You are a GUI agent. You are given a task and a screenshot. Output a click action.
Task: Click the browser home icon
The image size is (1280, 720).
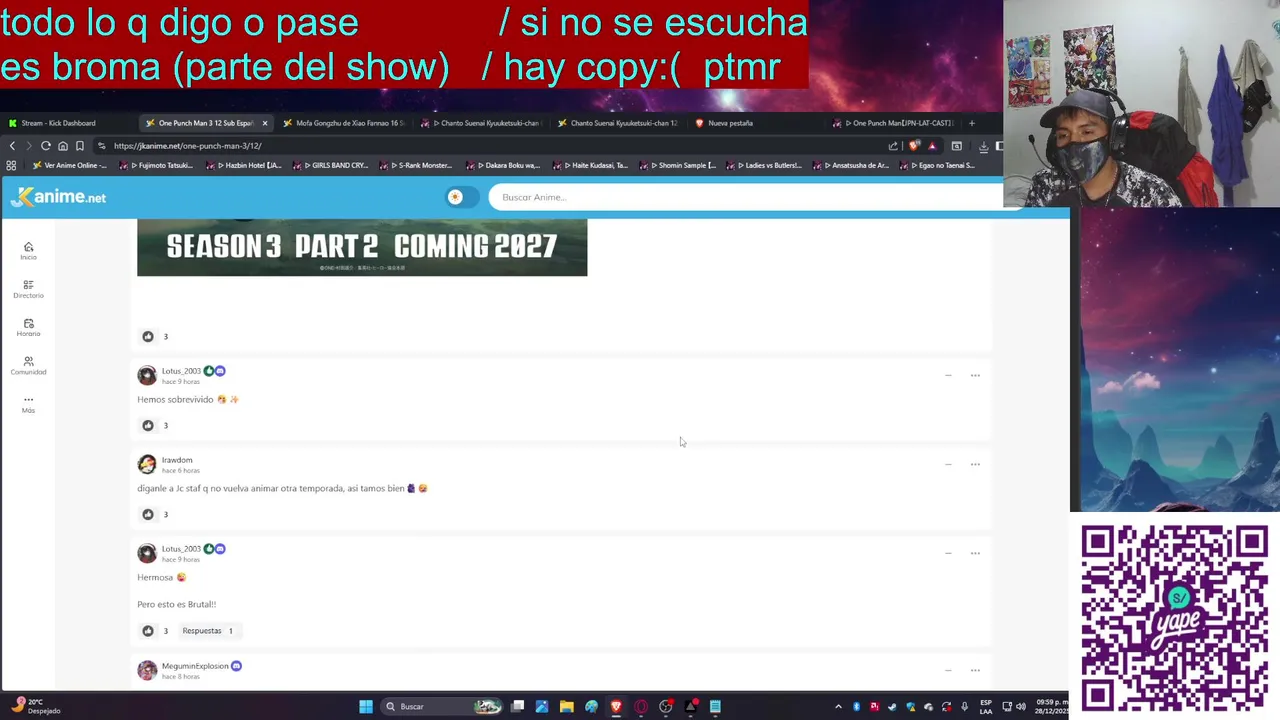(62, 146)
